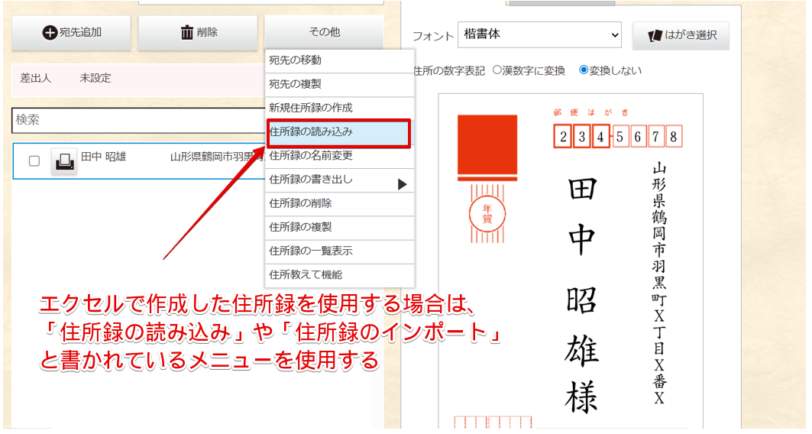
Task: Select 宛先の移動 from the menu
Action: coord(340,61)
